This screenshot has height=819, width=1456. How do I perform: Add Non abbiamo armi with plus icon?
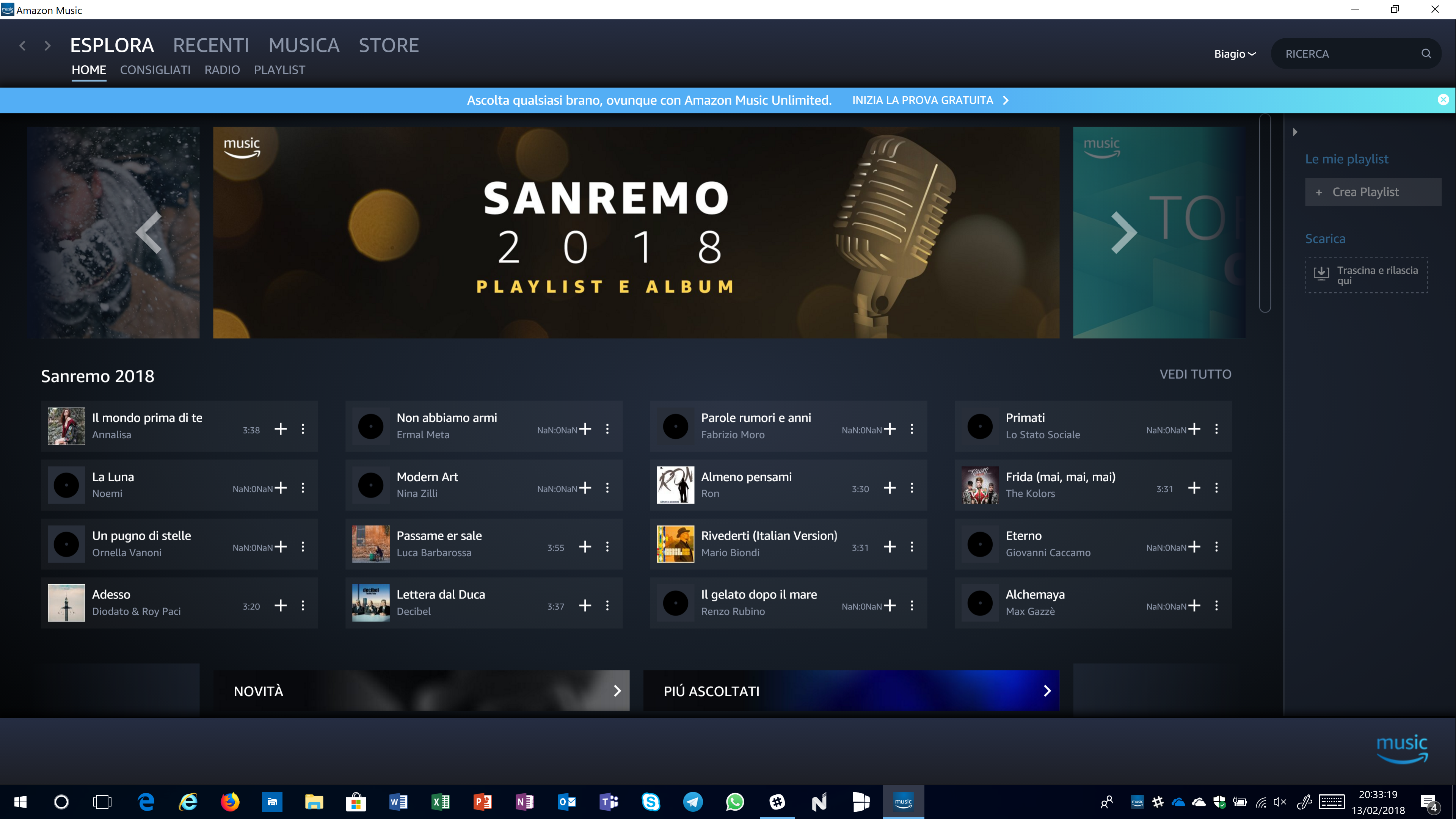(x=585, y=429)
